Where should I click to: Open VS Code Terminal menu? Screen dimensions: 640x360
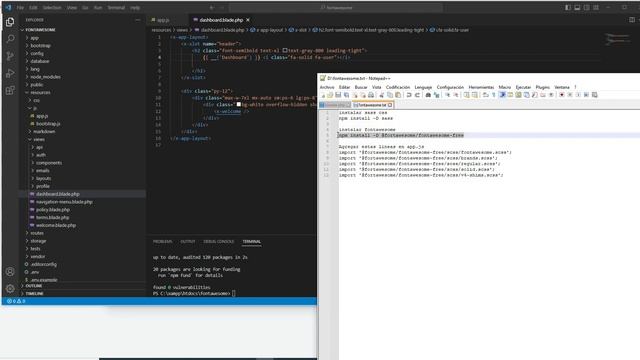click(116, 7)
